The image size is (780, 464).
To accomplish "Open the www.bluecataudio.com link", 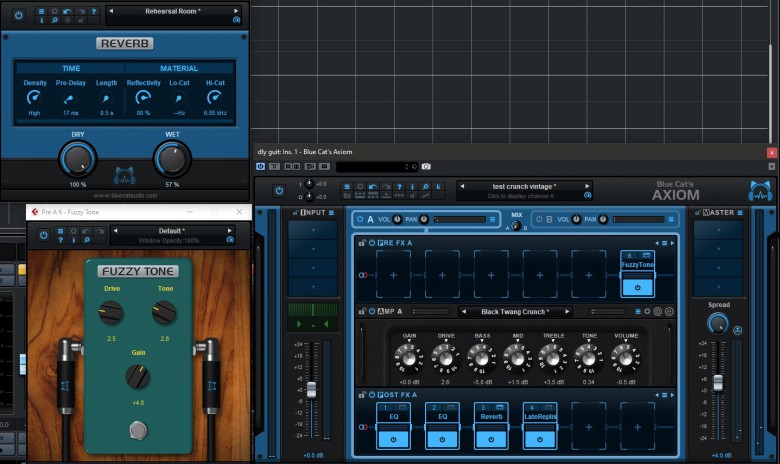I will [125, 195].
